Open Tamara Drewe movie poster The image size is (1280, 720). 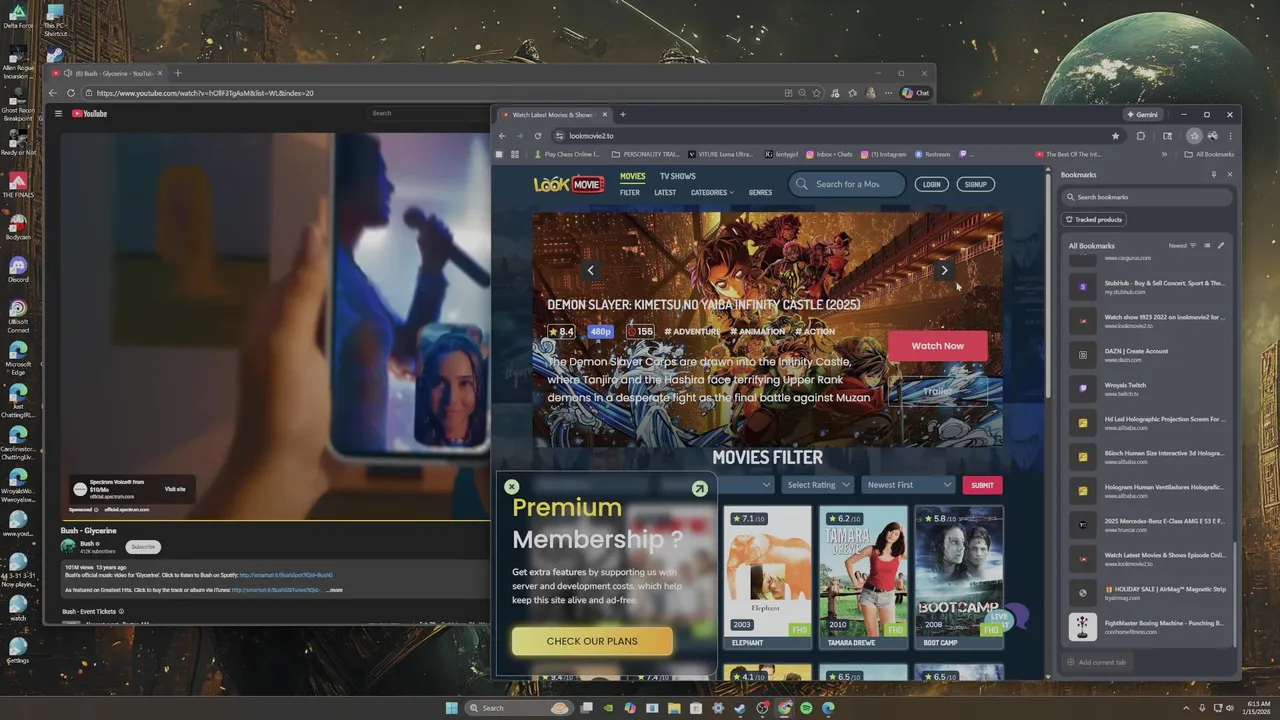click(x=863, y=570)
